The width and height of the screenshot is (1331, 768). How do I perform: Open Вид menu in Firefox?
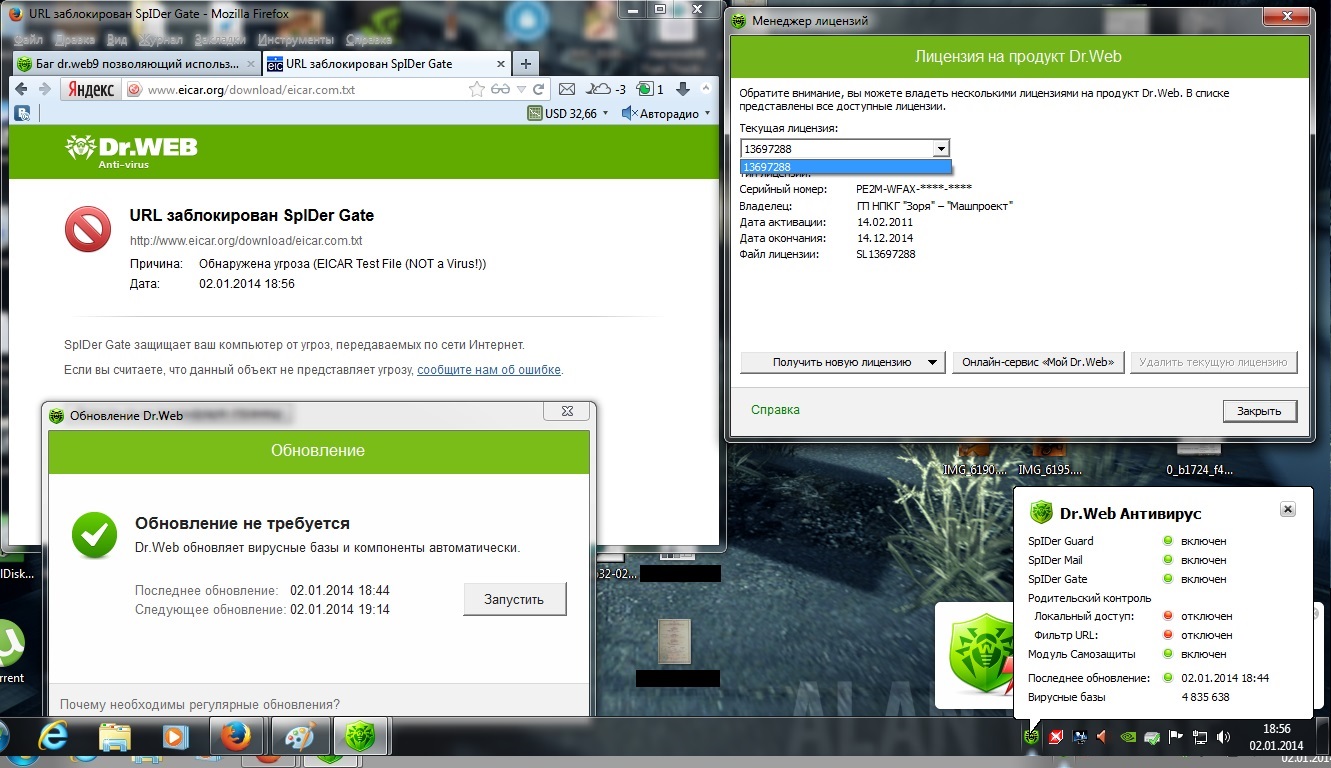tap(117, 40)
